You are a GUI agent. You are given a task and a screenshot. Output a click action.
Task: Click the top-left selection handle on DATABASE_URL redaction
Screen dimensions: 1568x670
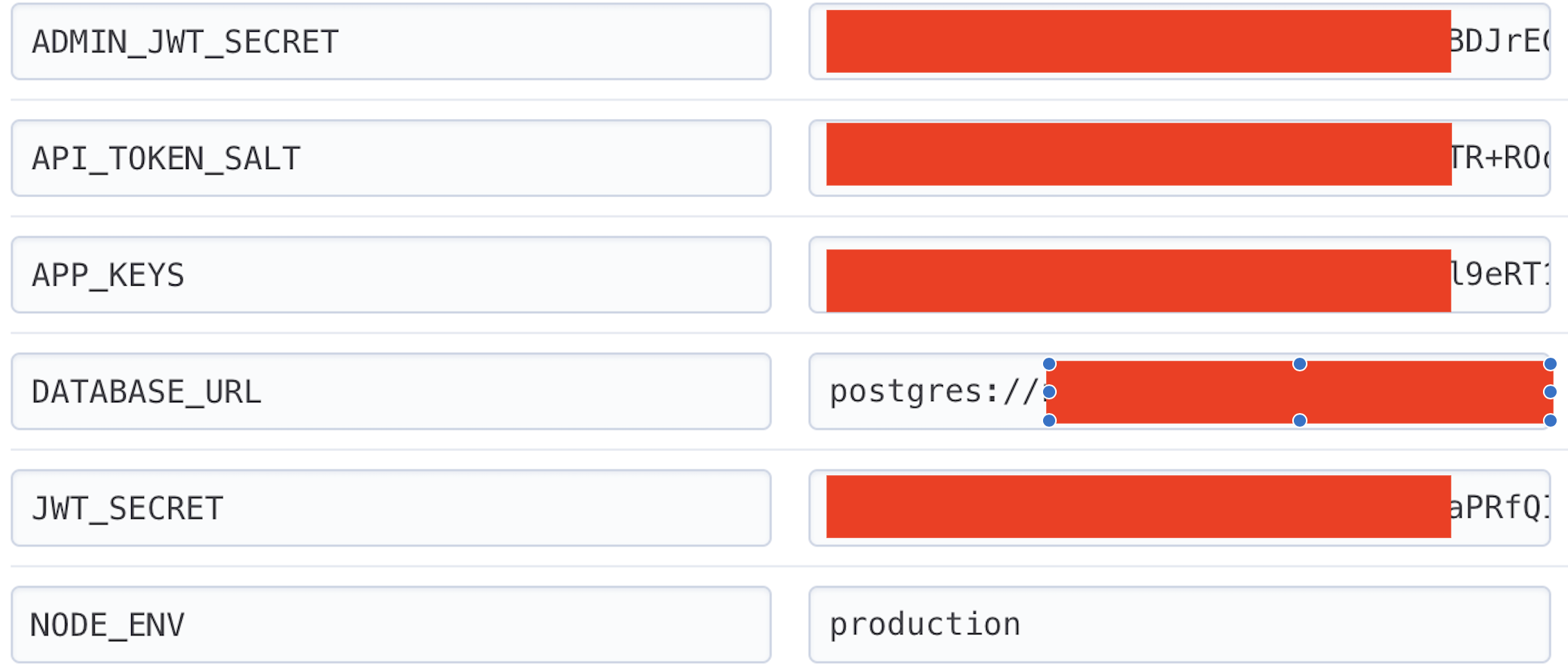(x=1048, y=364)
